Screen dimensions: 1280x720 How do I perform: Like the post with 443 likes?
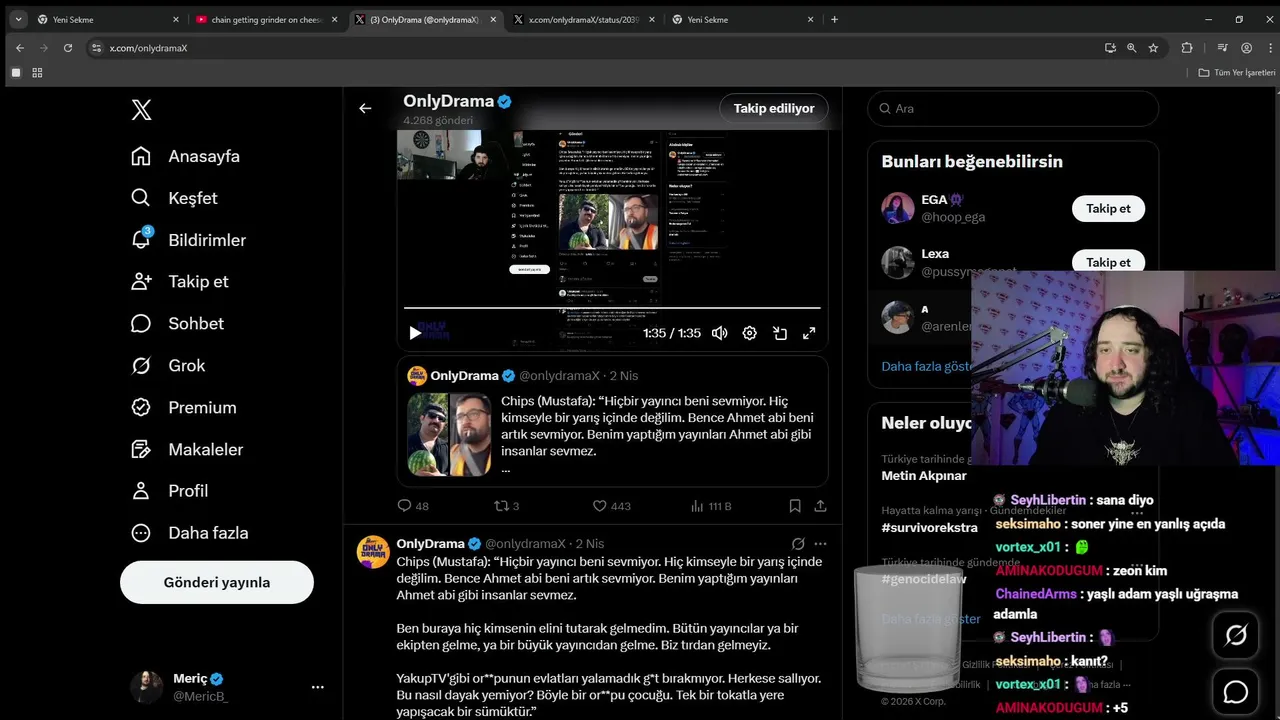pos(611,506)
